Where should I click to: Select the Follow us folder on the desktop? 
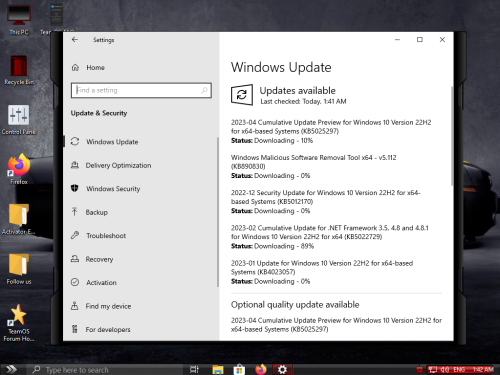click(19, 269)
